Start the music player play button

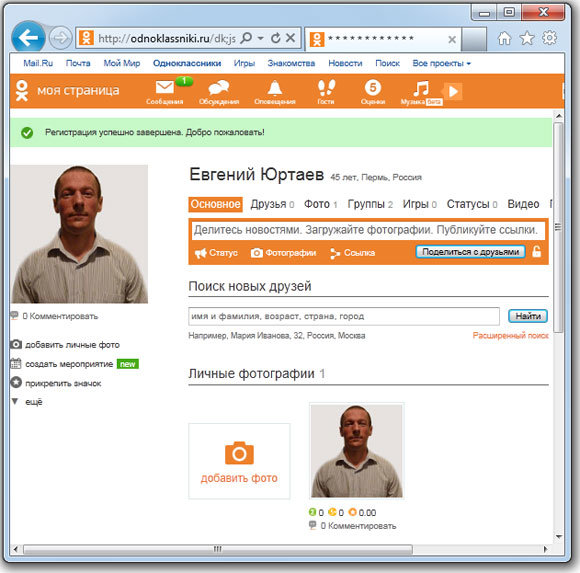(x=453, y=91)
